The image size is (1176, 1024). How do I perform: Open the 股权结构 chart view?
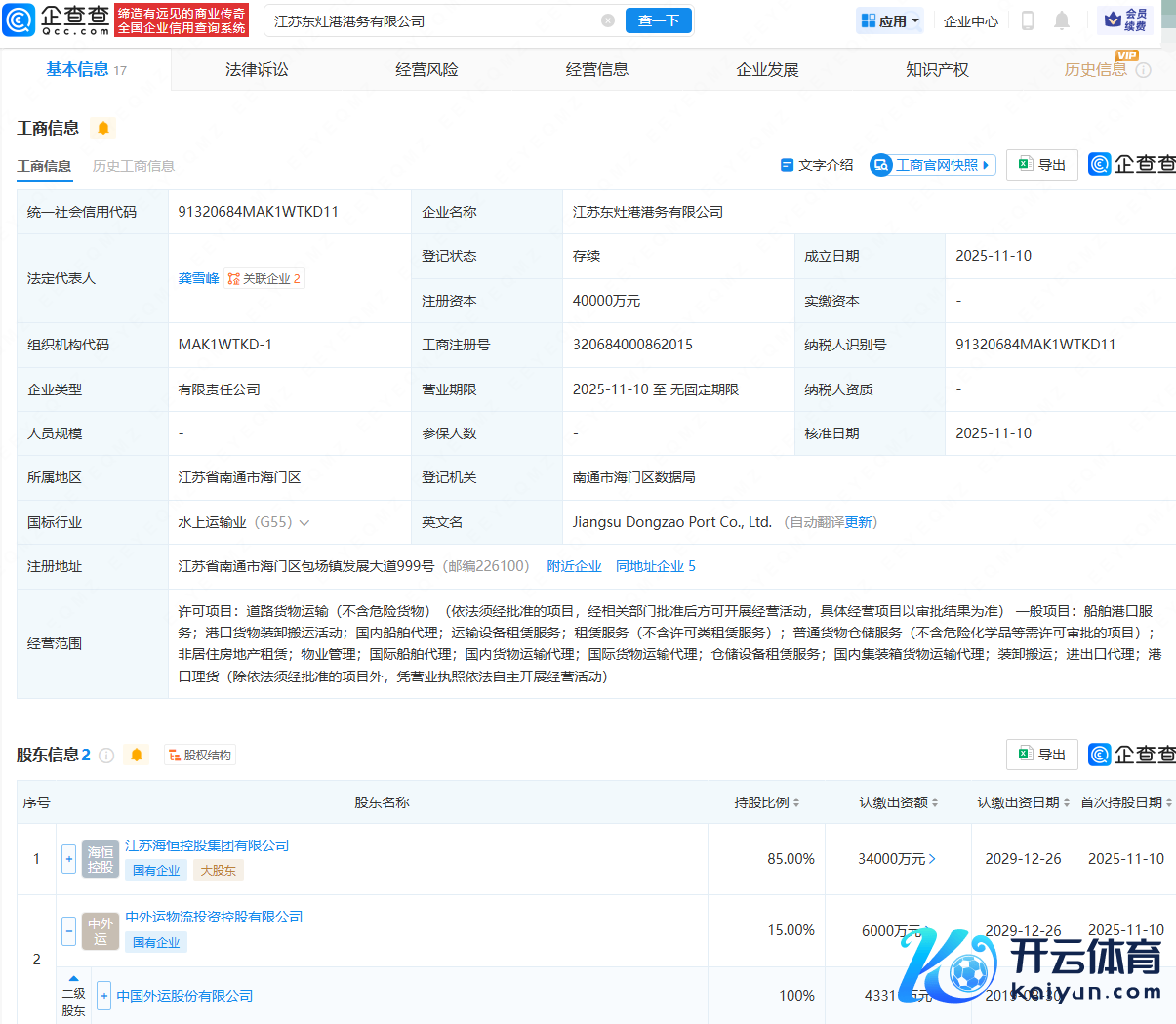(x=200, y=755)
